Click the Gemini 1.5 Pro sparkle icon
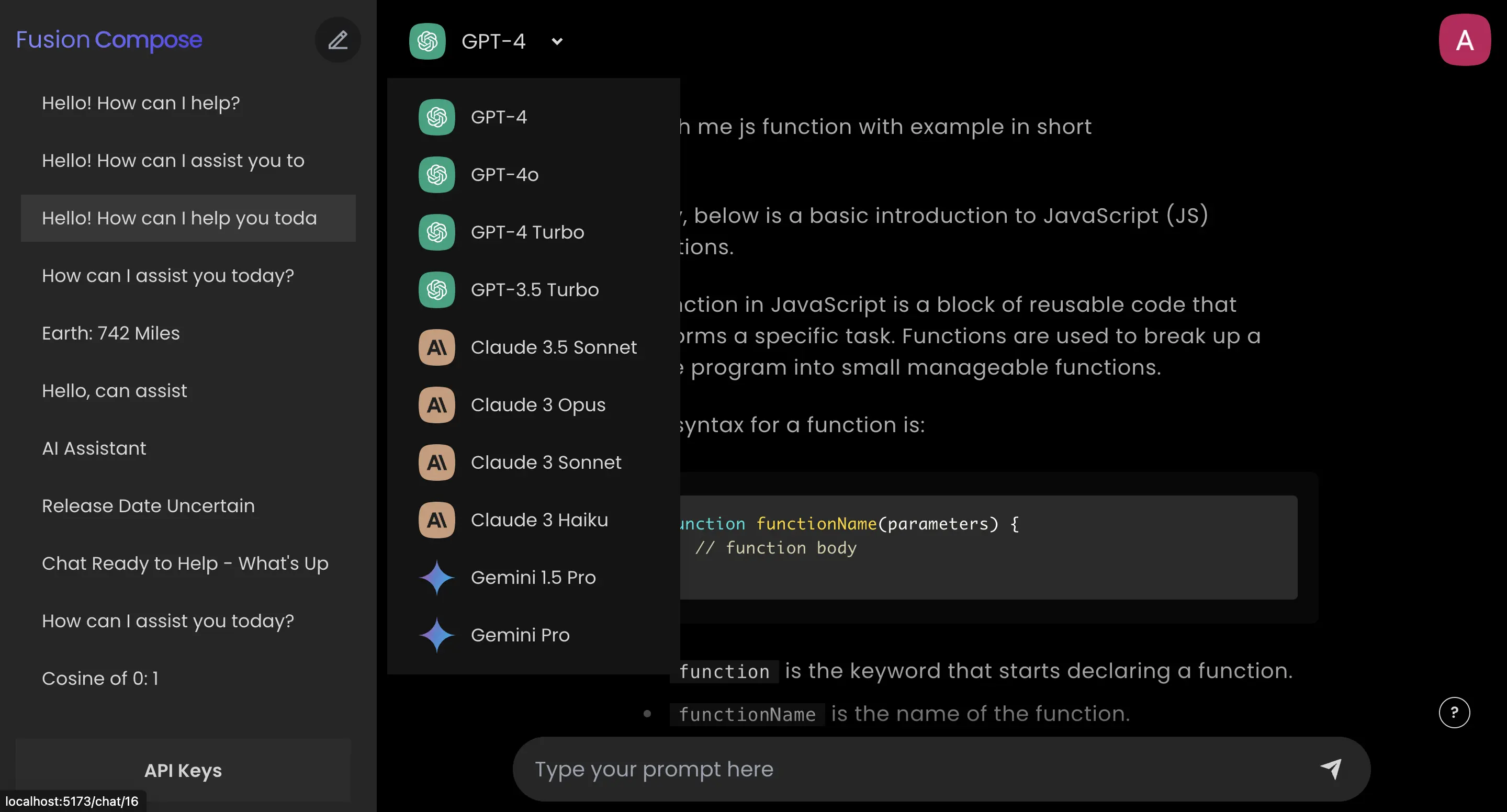The height and width of the screenshot is (812, 1507). coord(436,578)
